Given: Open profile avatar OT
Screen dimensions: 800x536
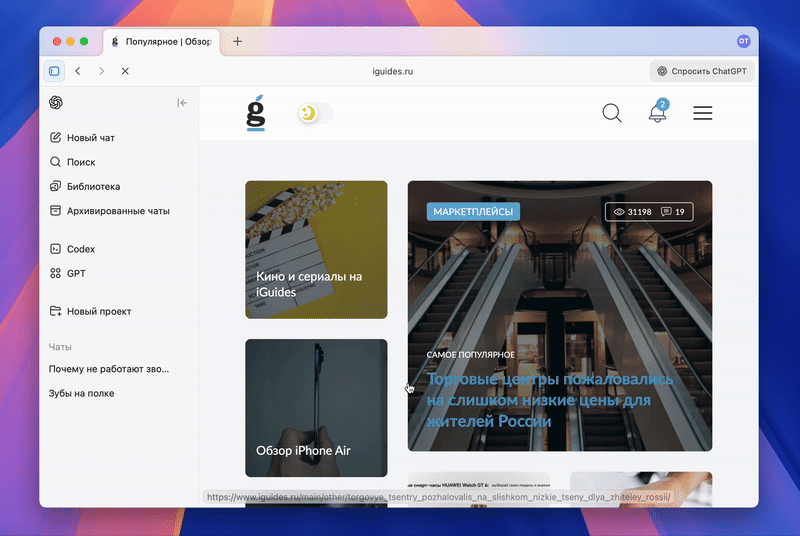Looking at the screenshot, I should (x=743, y=41).
